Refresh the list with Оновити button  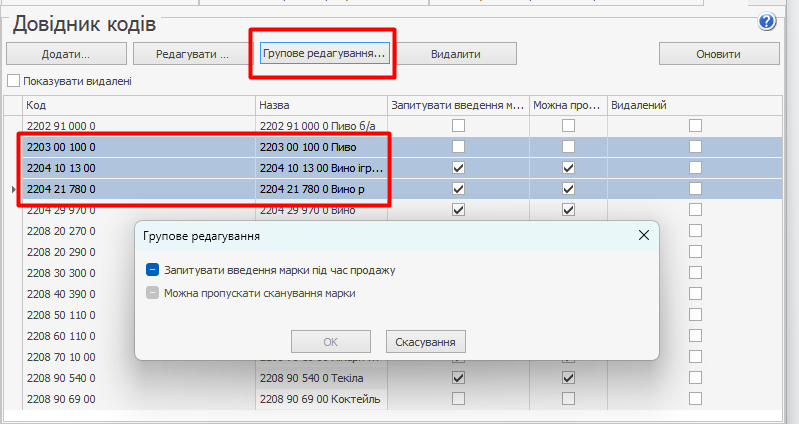click(718, 54)
